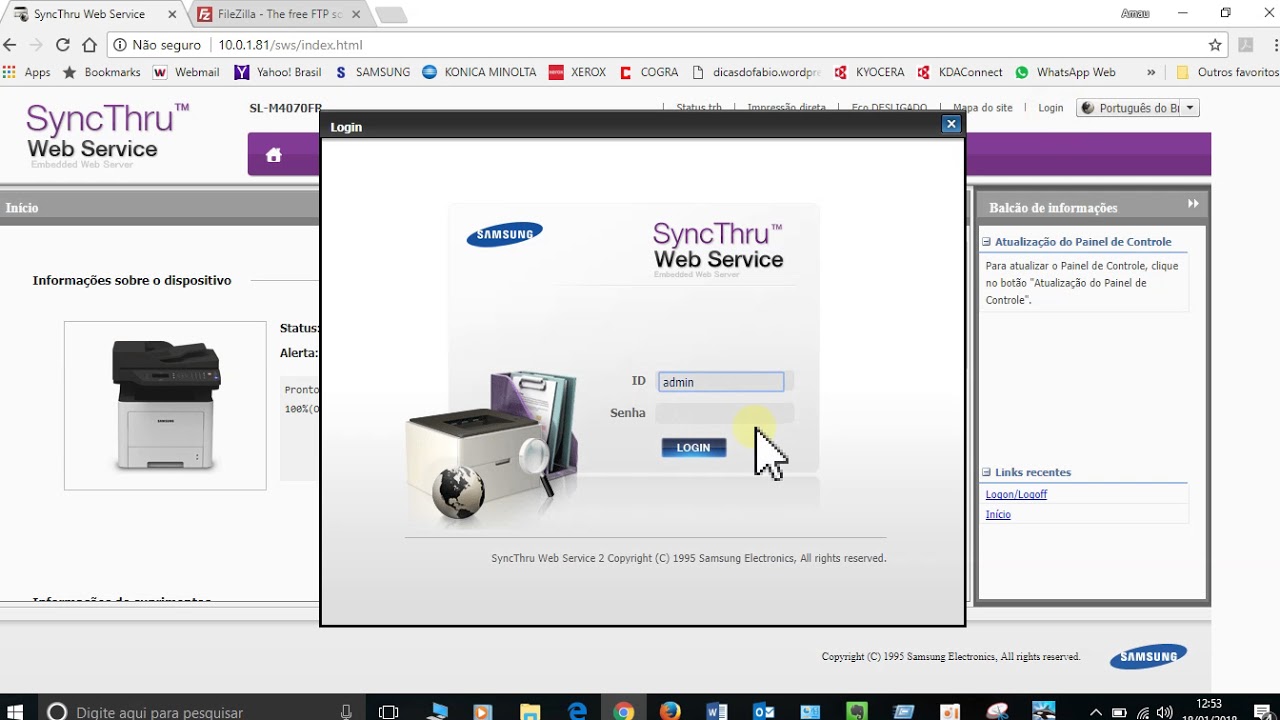Viewport: 1280px width, 720px height.
Task: Click the Amau profile button
Action: pos(1135,14)
